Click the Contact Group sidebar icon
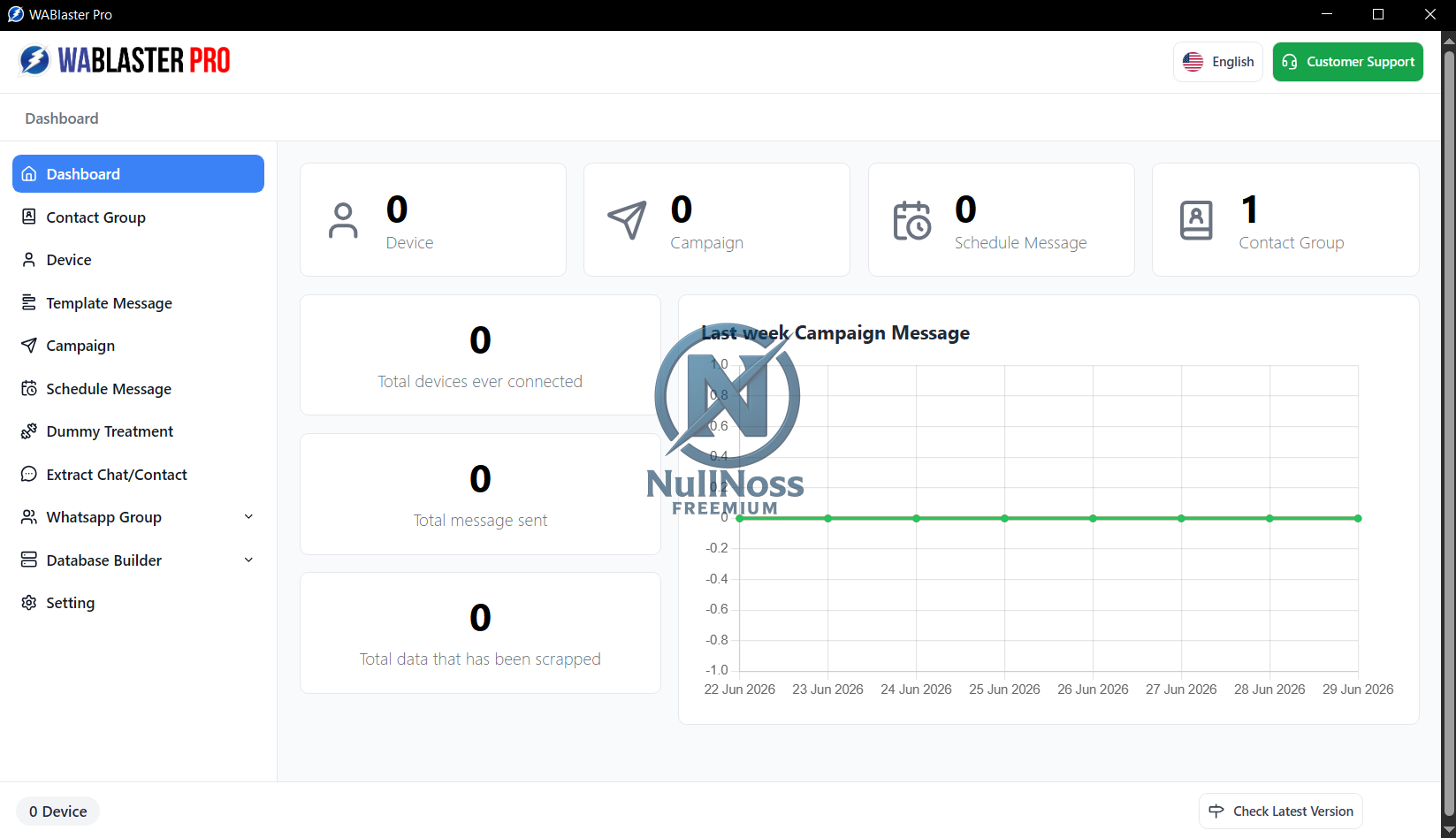This screenshot has width=1456, height=838. tap(29, 217)
